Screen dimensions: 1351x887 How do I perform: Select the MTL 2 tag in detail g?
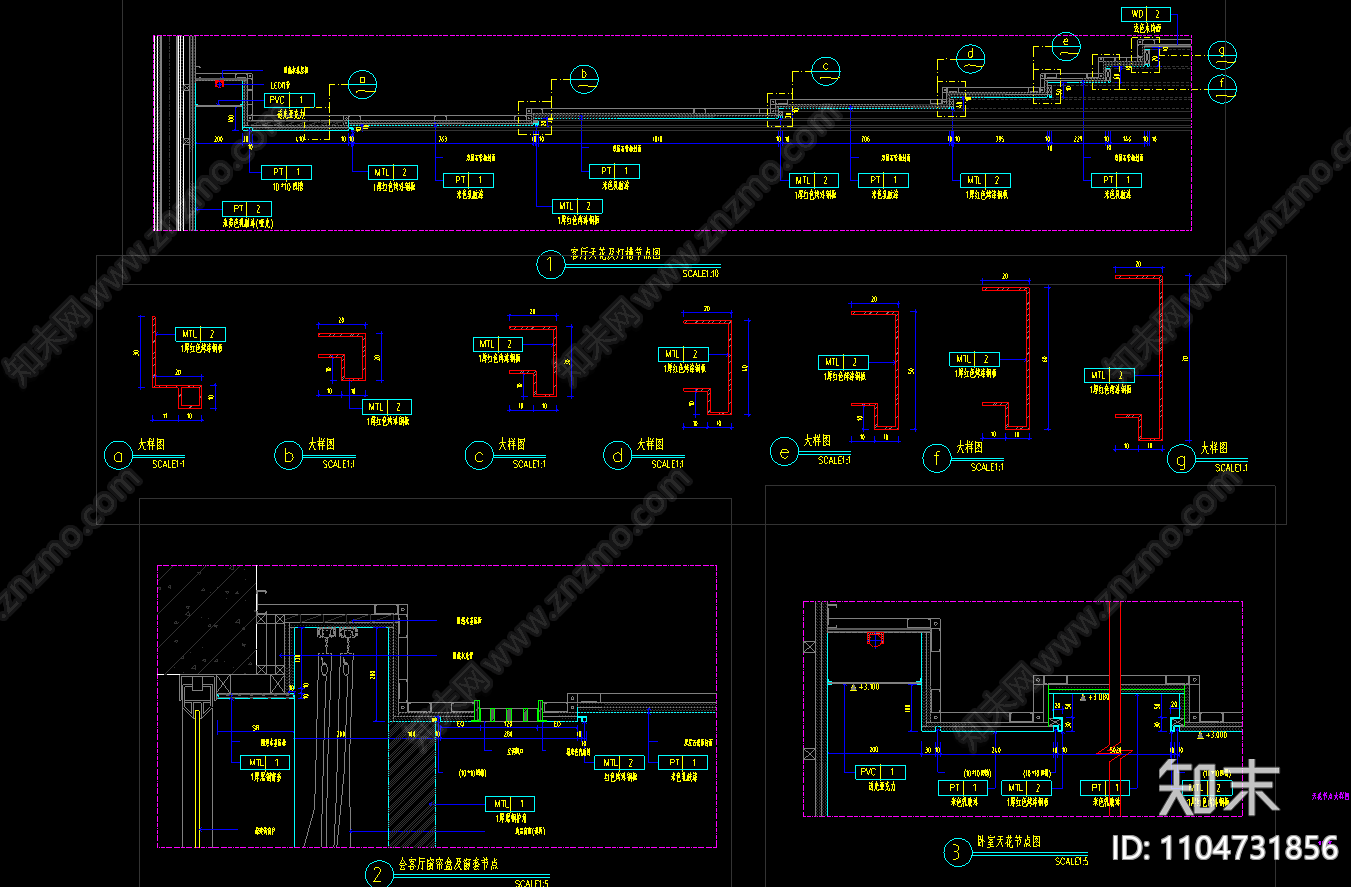(1110, 376)
